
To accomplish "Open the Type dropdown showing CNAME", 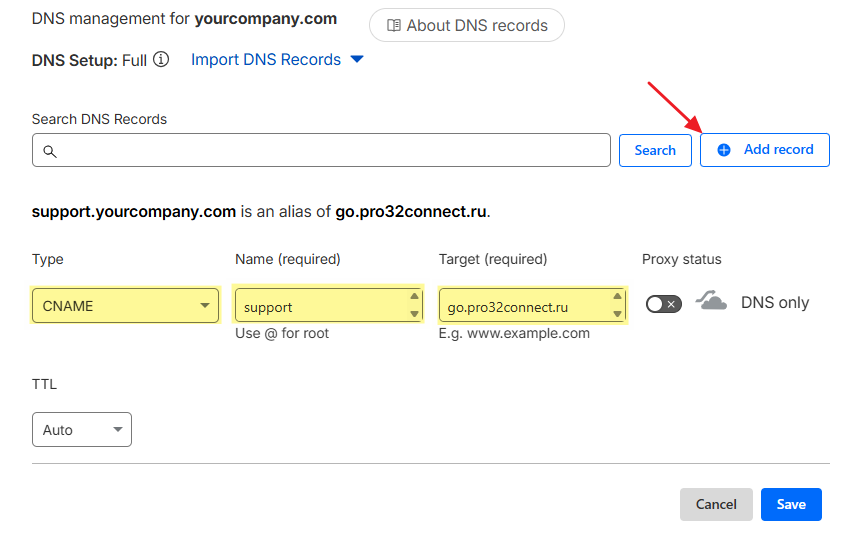I will pos(125,306).
